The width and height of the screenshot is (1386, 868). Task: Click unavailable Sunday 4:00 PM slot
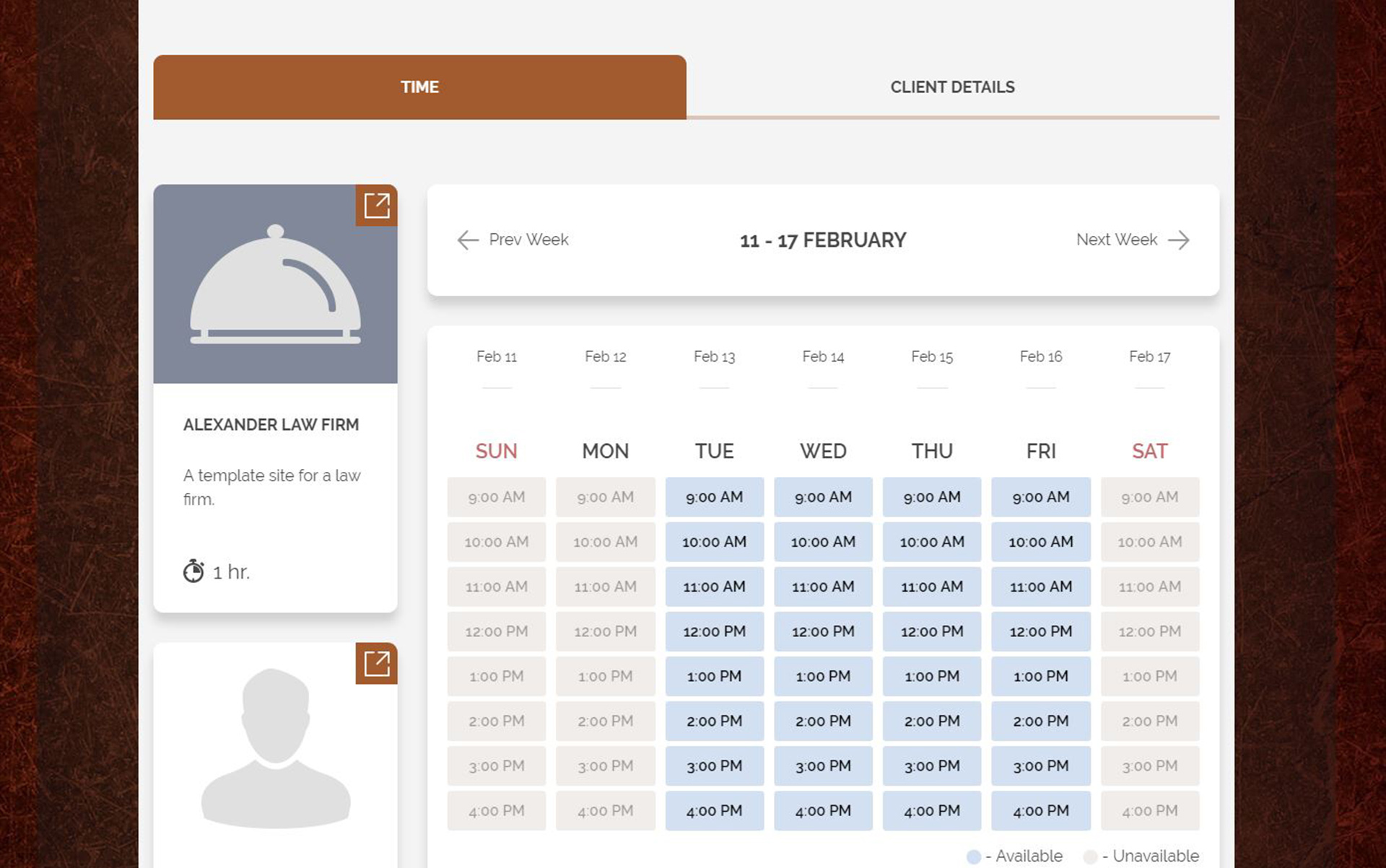[497, 810]
